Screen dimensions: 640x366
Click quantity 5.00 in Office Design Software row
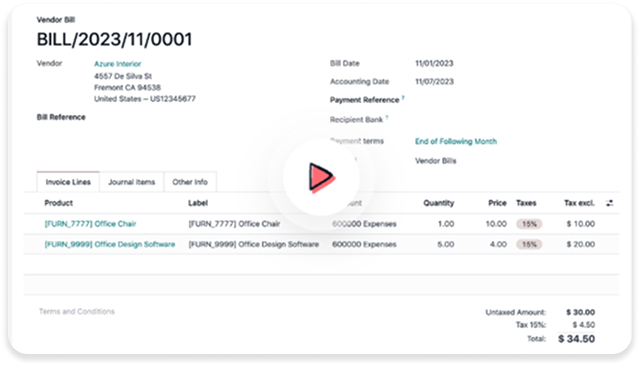pos(446,244)
